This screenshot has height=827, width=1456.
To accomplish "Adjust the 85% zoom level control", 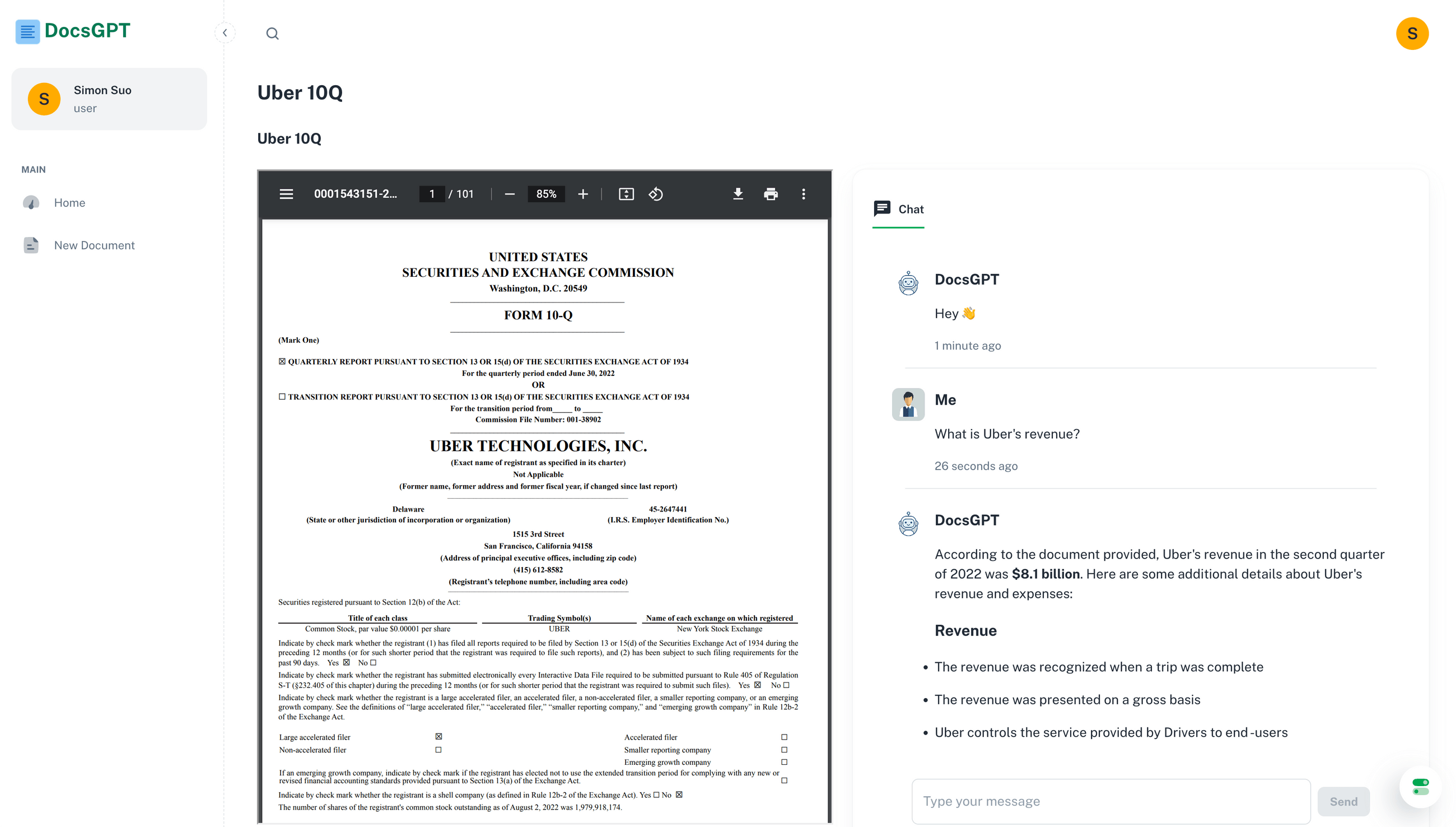I will click(545, 194).
